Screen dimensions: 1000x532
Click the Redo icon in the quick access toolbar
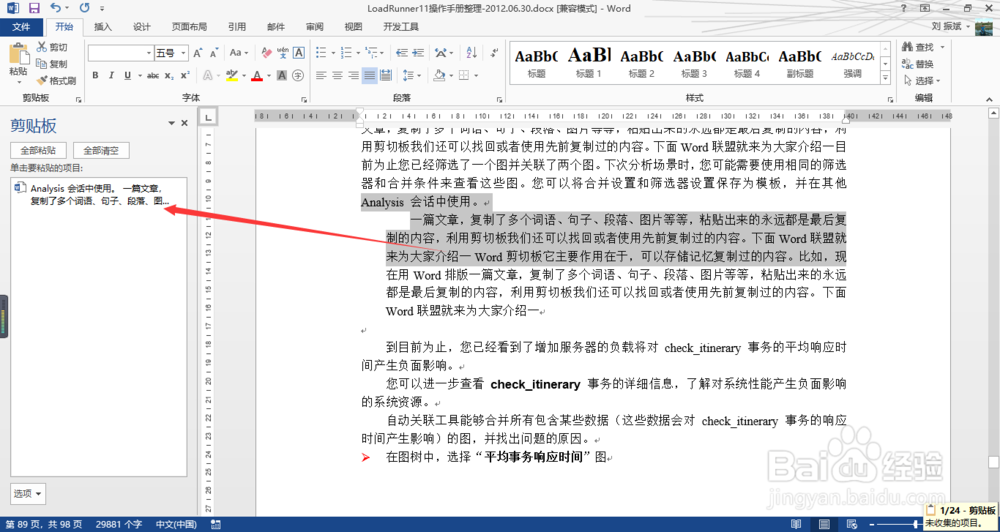click(84, 8)
